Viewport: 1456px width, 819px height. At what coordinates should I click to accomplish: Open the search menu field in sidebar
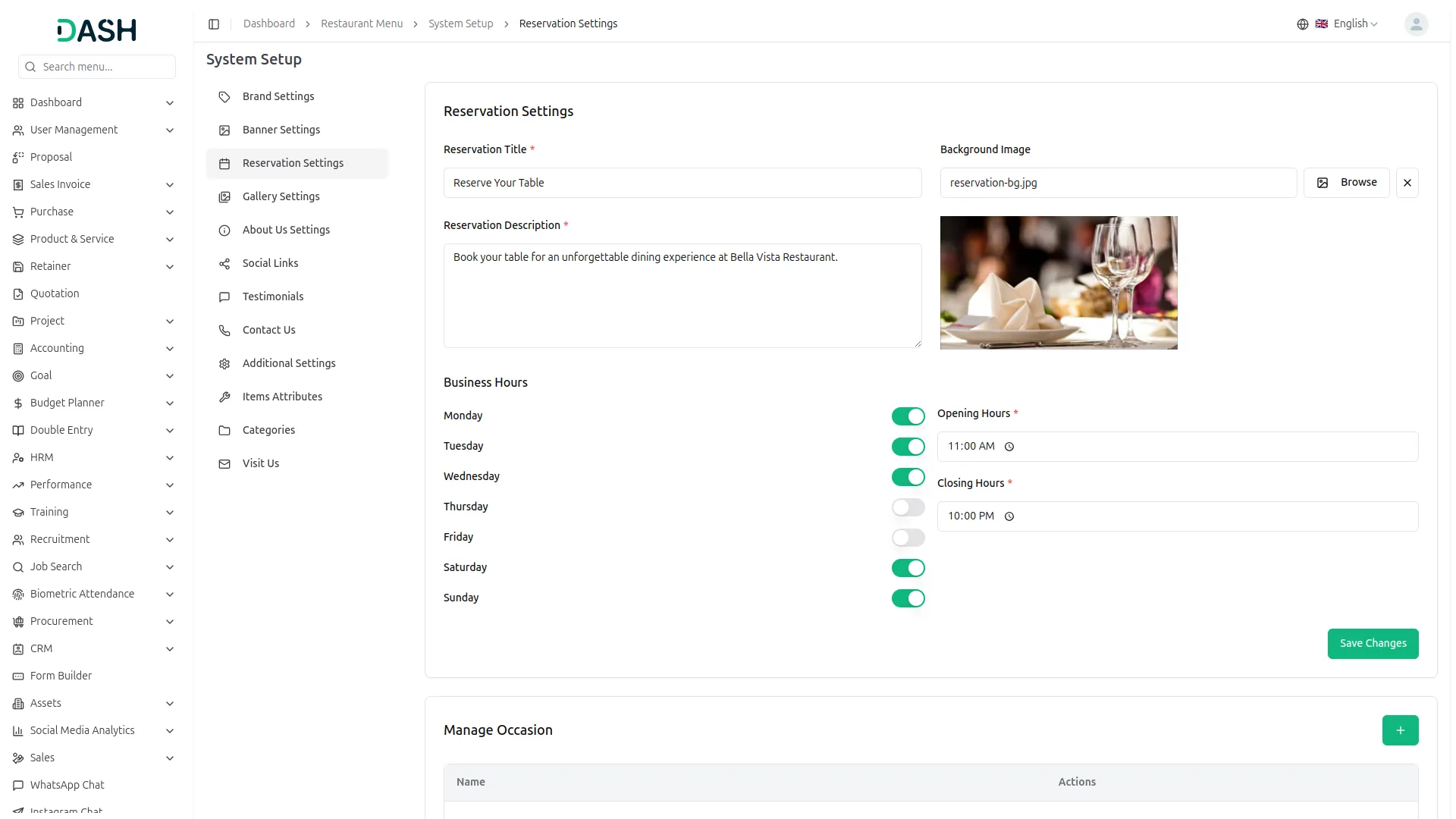tap(97, 67)
